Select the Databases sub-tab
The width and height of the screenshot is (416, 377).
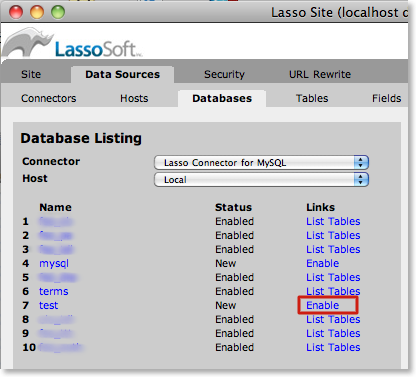222,98
